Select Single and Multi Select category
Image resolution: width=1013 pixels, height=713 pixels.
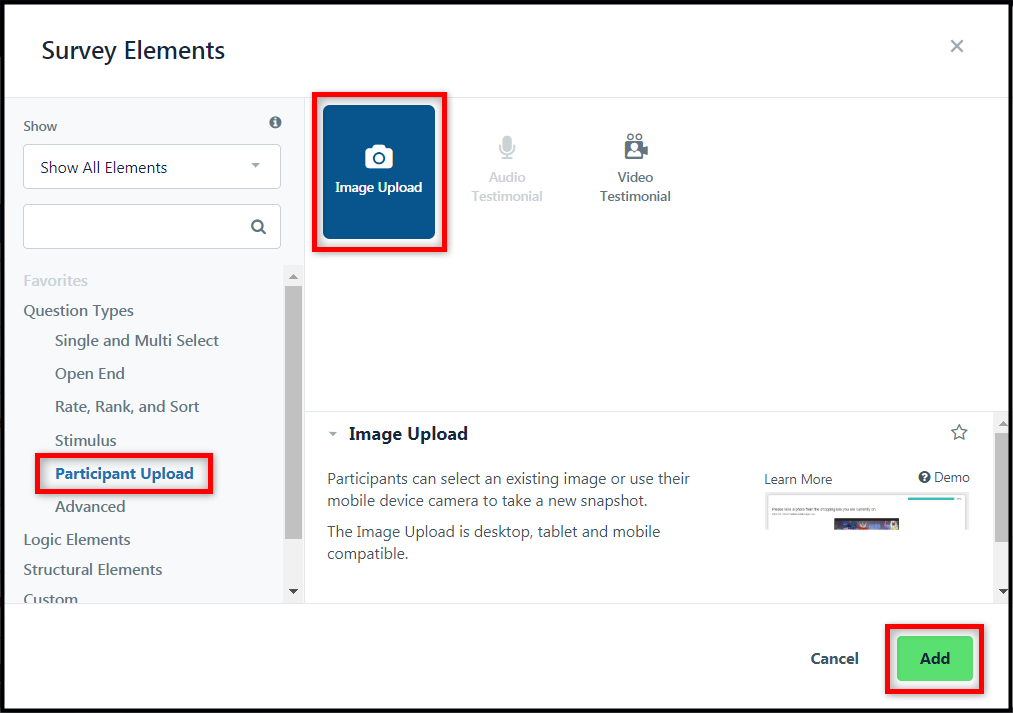136,341
